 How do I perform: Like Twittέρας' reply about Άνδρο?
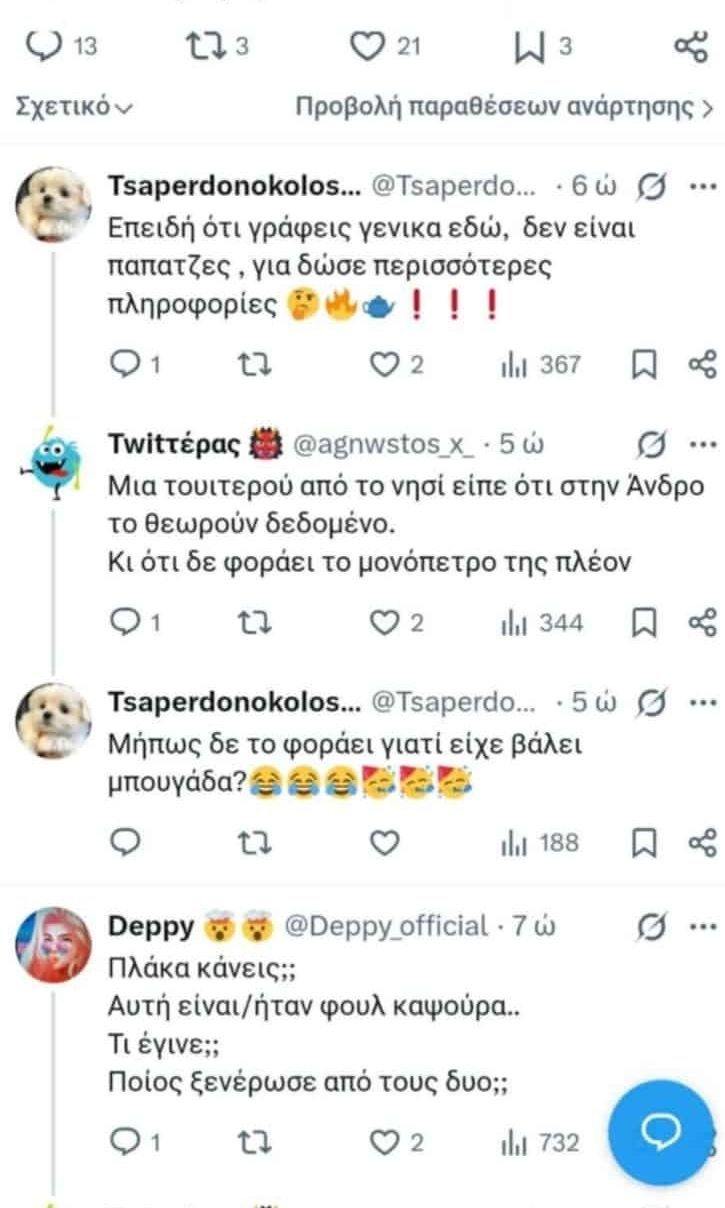click(385, 623)
